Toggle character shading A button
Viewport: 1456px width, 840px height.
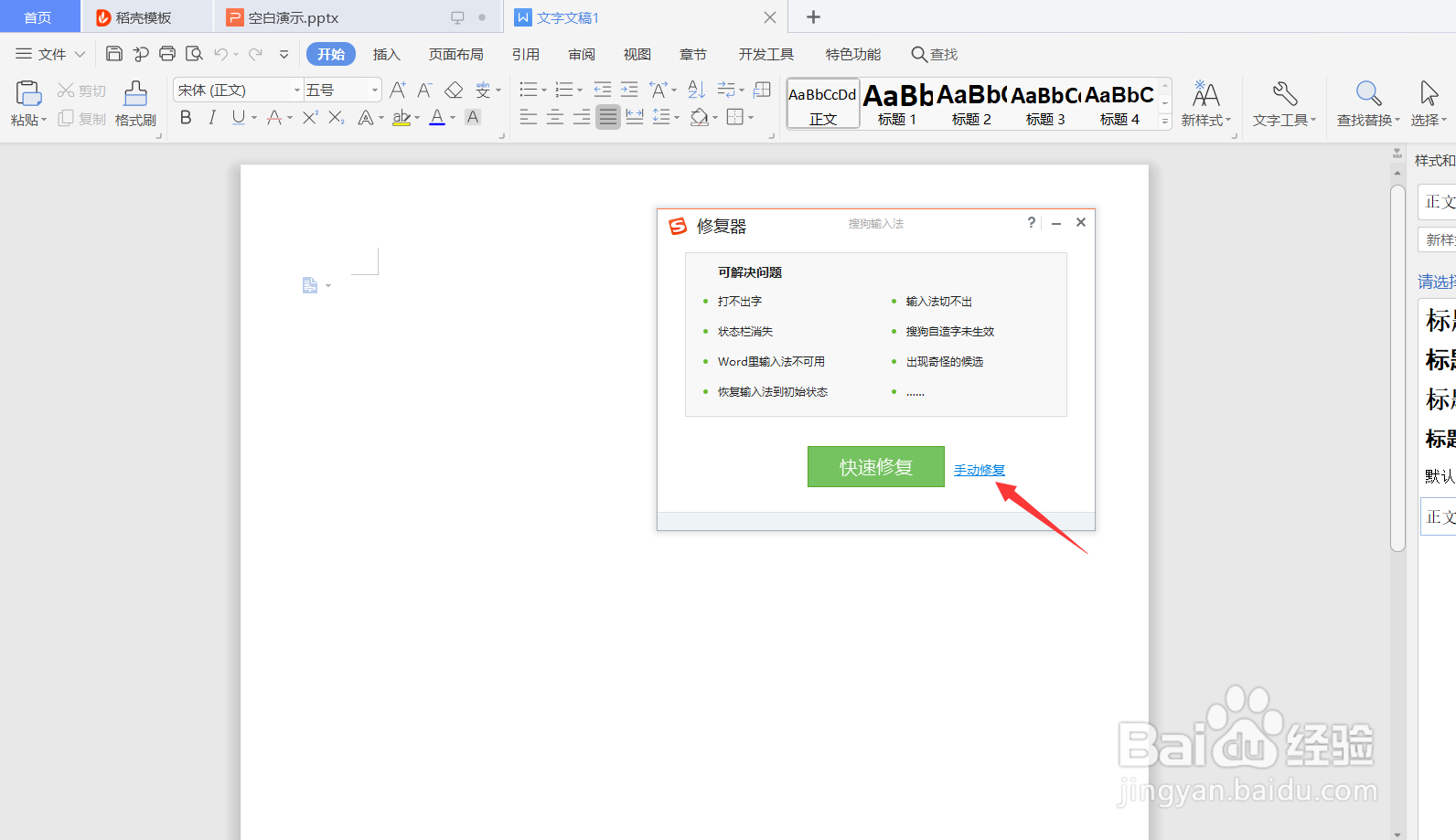pyautogui.click(x=473, y=117)
